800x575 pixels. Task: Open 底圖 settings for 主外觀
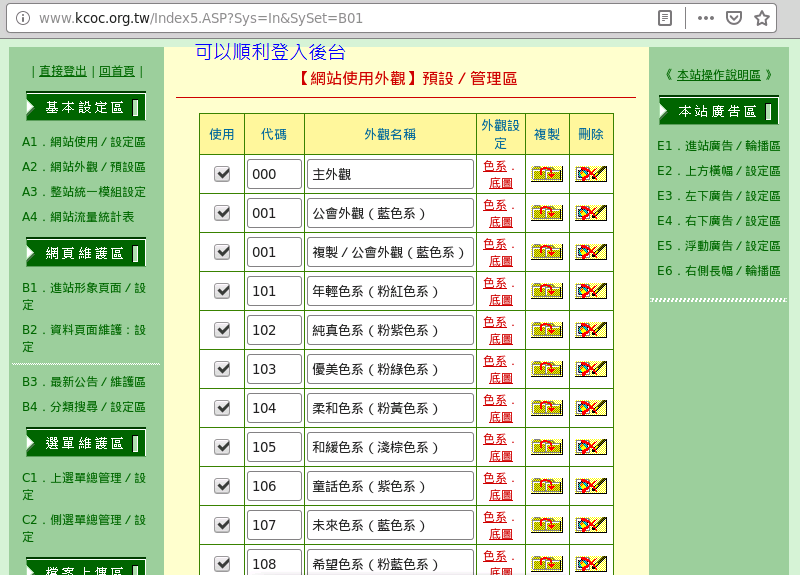pyautogui.click(x=501, y=183)
